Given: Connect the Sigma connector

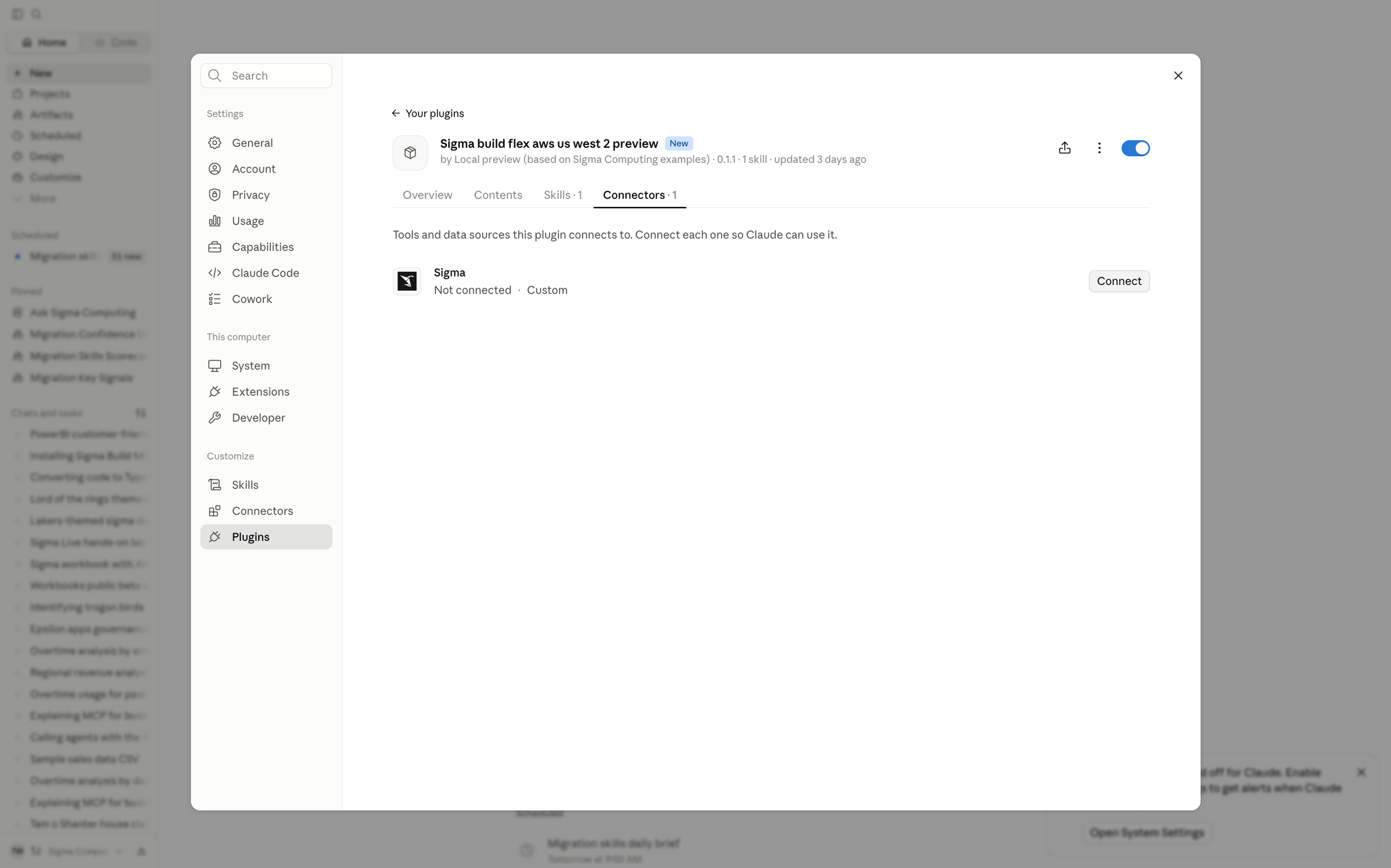Looking at the screenshot, I should pyautogui.click(x=1118, y=281).
